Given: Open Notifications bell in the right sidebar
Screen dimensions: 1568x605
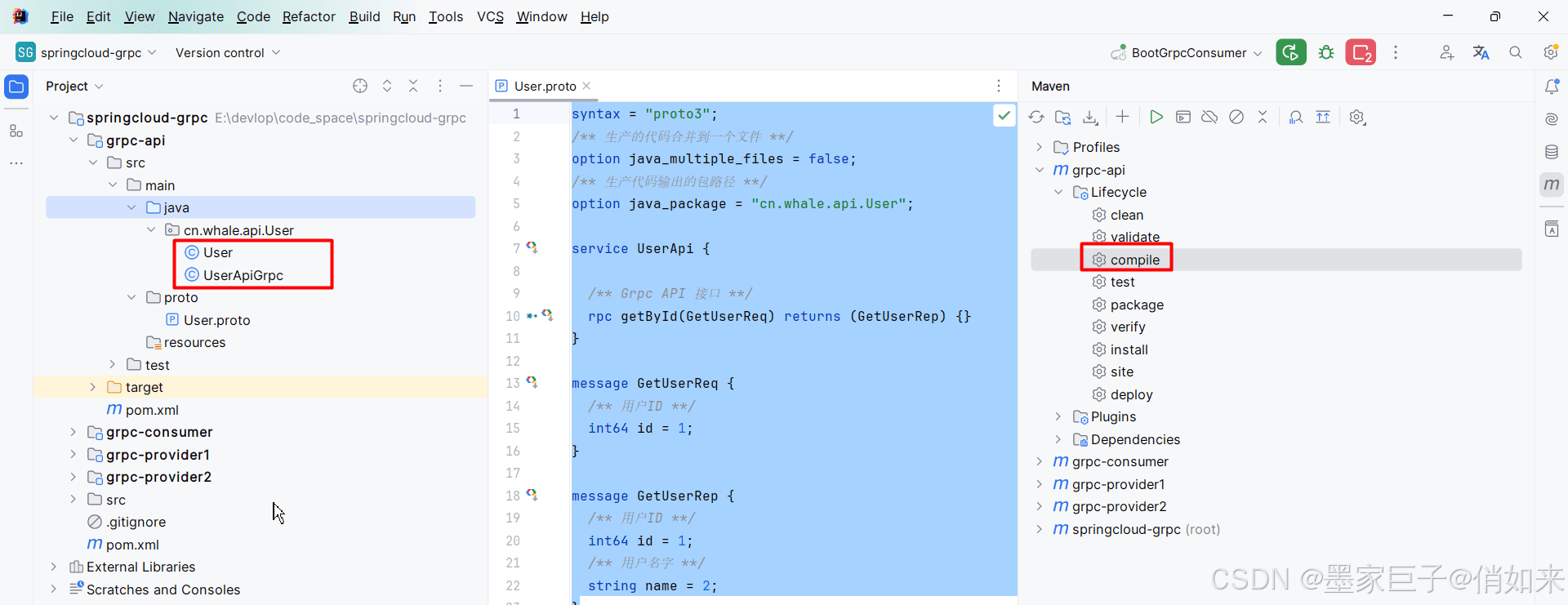Looking at the screenshot, I should (1552, 87).
